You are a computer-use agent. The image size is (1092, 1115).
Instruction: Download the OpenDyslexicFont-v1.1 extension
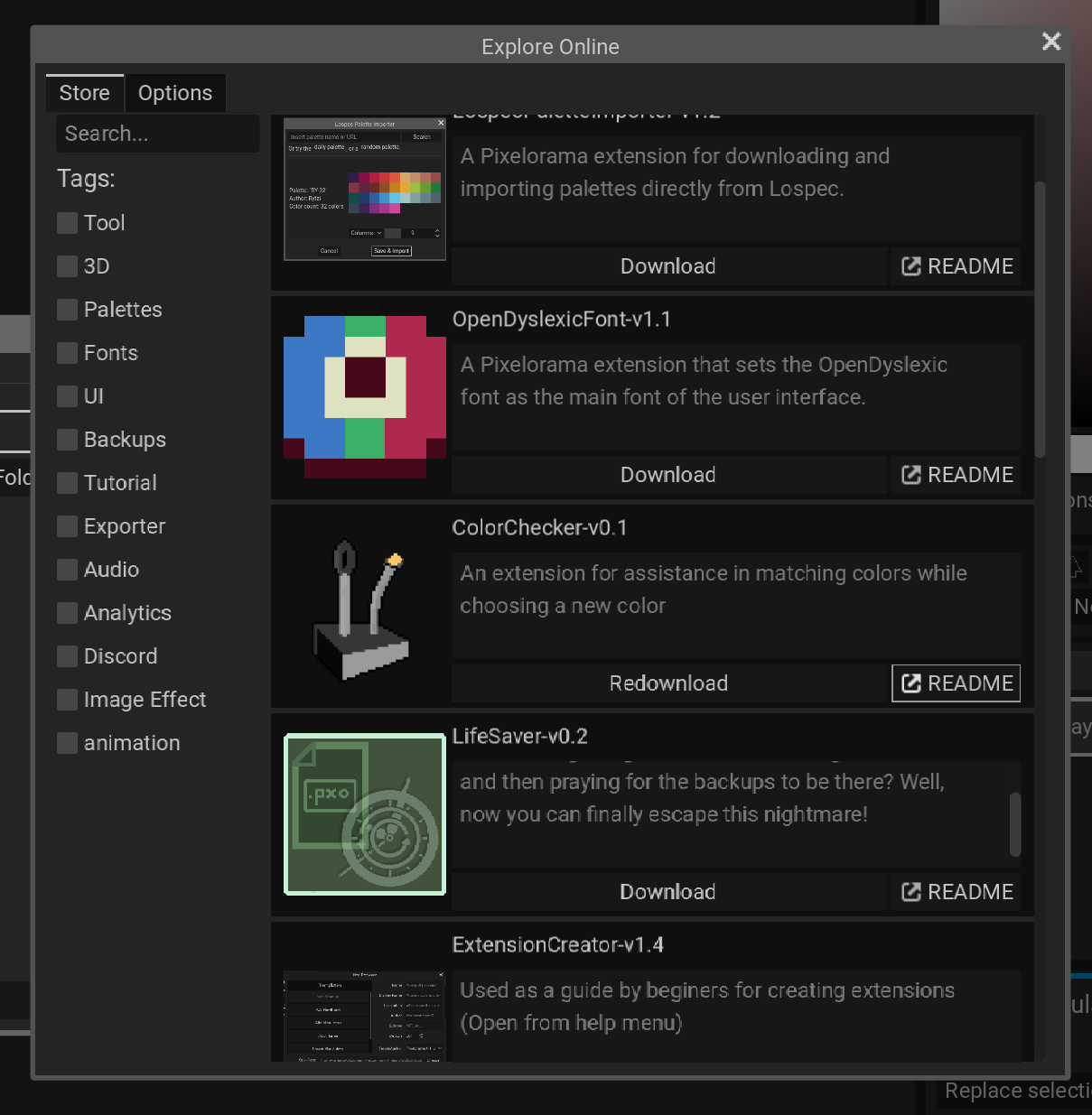(668, 475)
